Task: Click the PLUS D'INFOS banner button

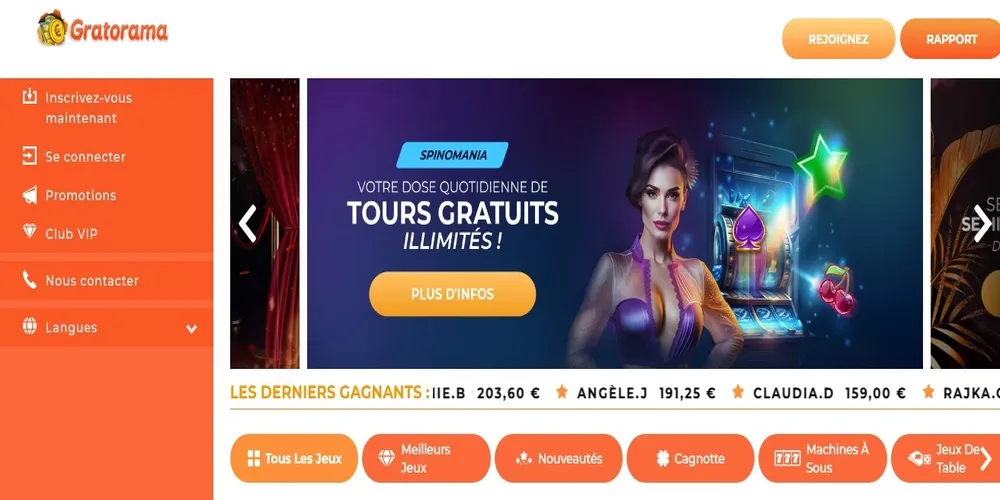Action: (x=452, y=294)
